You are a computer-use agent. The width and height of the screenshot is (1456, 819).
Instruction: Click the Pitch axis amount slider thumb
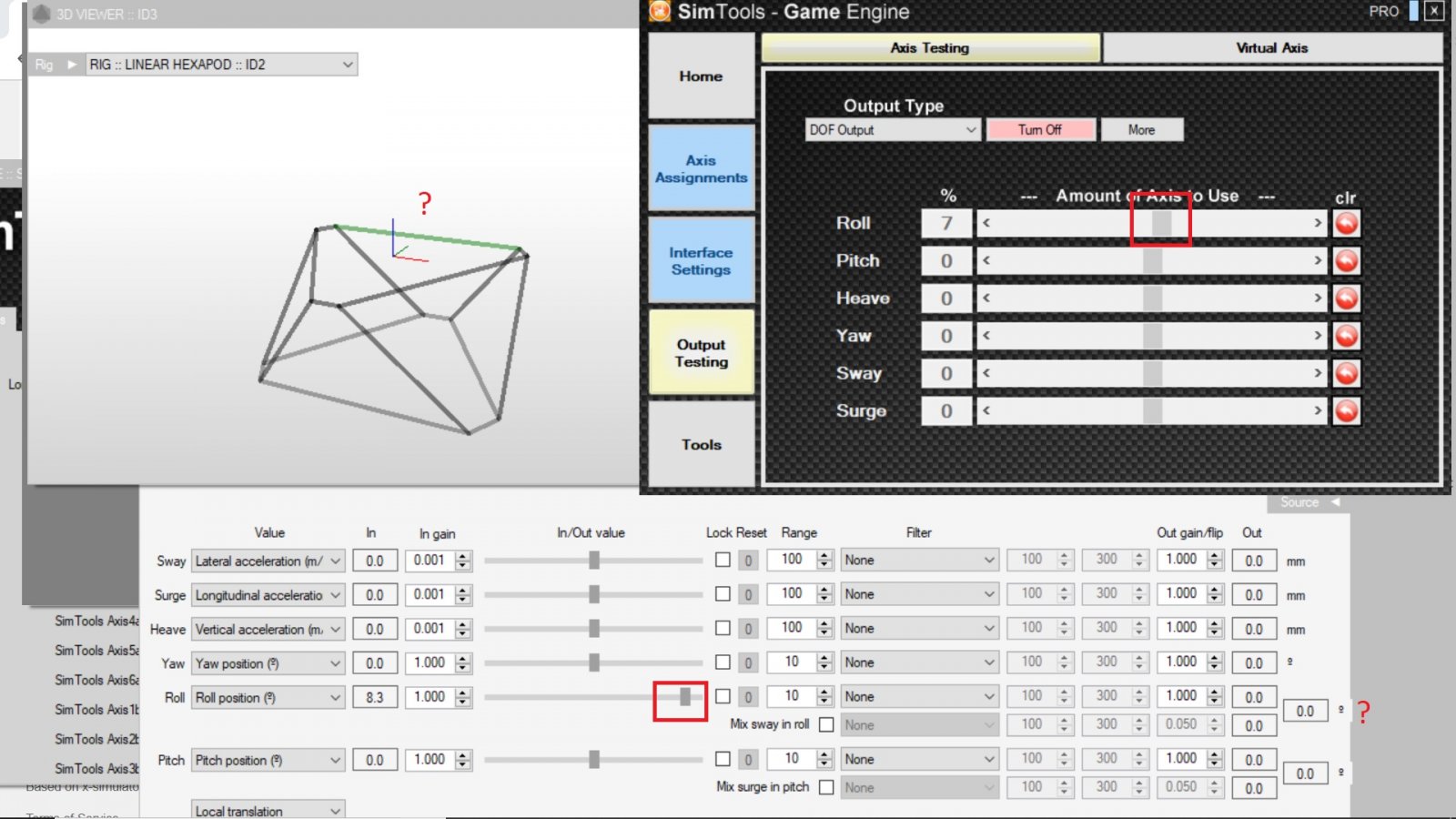(x=1152, y=261)
